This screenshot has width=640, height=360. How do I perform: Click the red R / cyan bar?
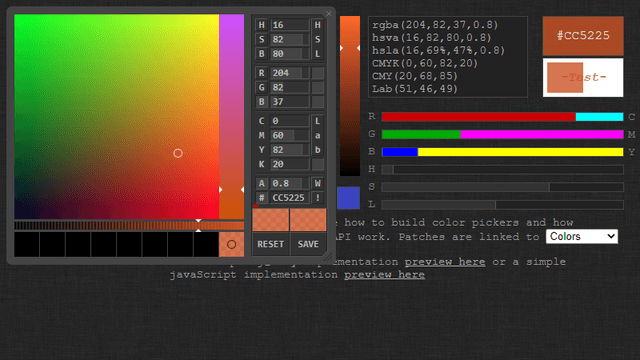pyautogui.click(x=502, y=117)
